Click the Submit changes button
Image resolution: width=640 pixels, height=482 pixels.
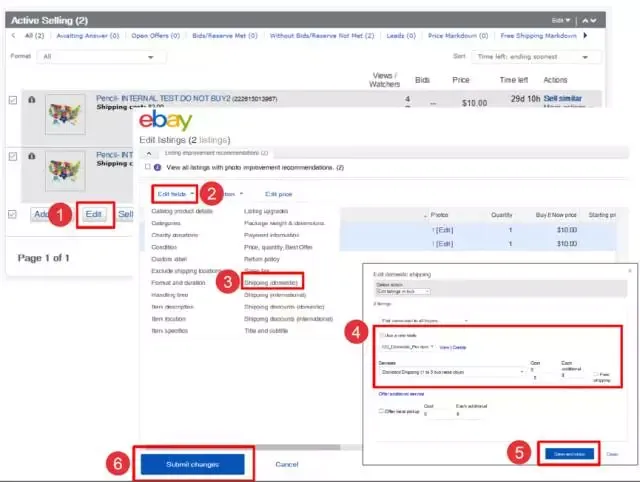(193, 464)
